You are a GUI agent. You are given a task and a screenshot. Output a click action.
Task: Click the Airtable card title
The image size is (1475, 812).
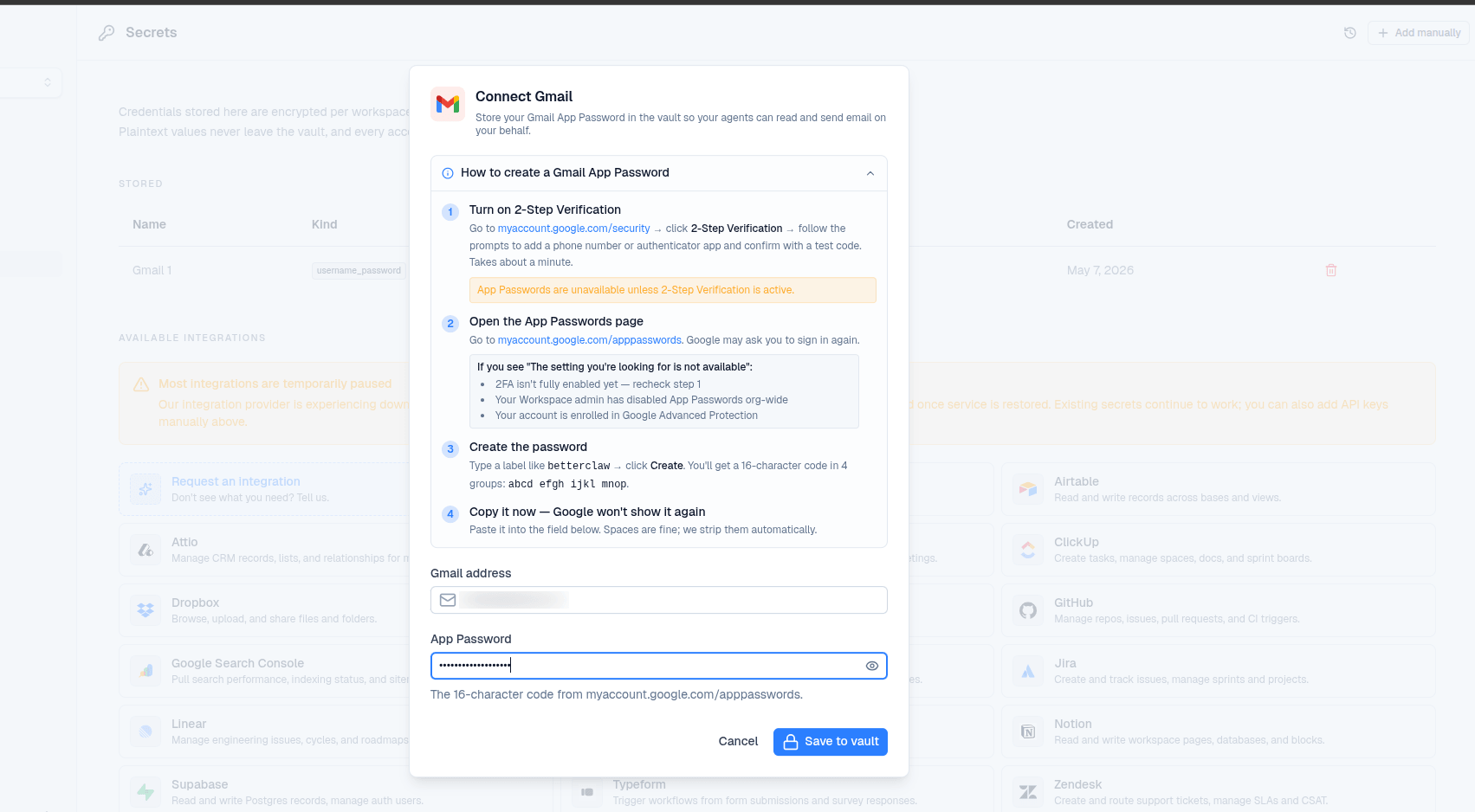pos(1077,481)
